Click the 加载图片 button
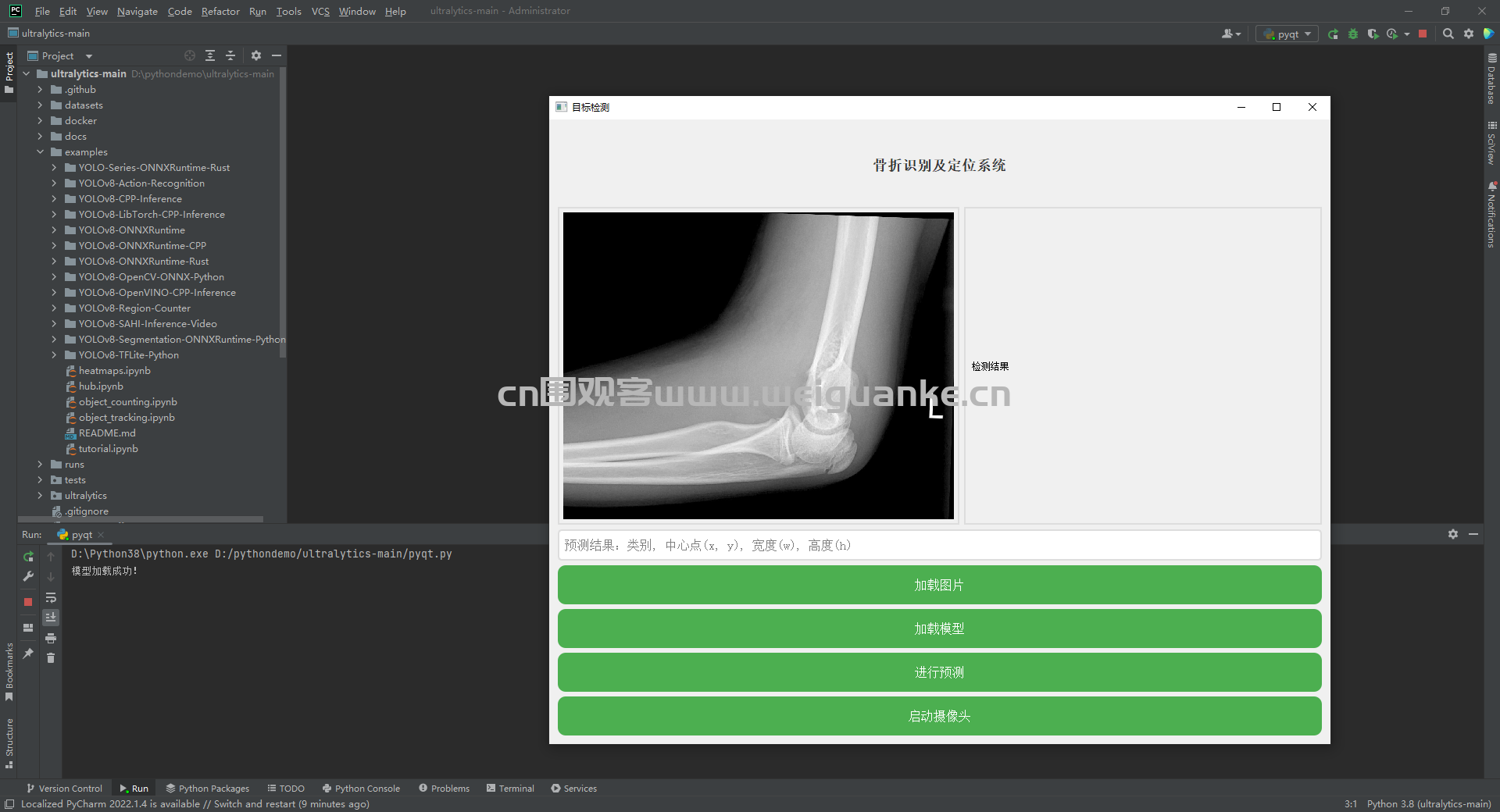The image size is (1500, 812). pyautogui.click(x=938, y=585)
